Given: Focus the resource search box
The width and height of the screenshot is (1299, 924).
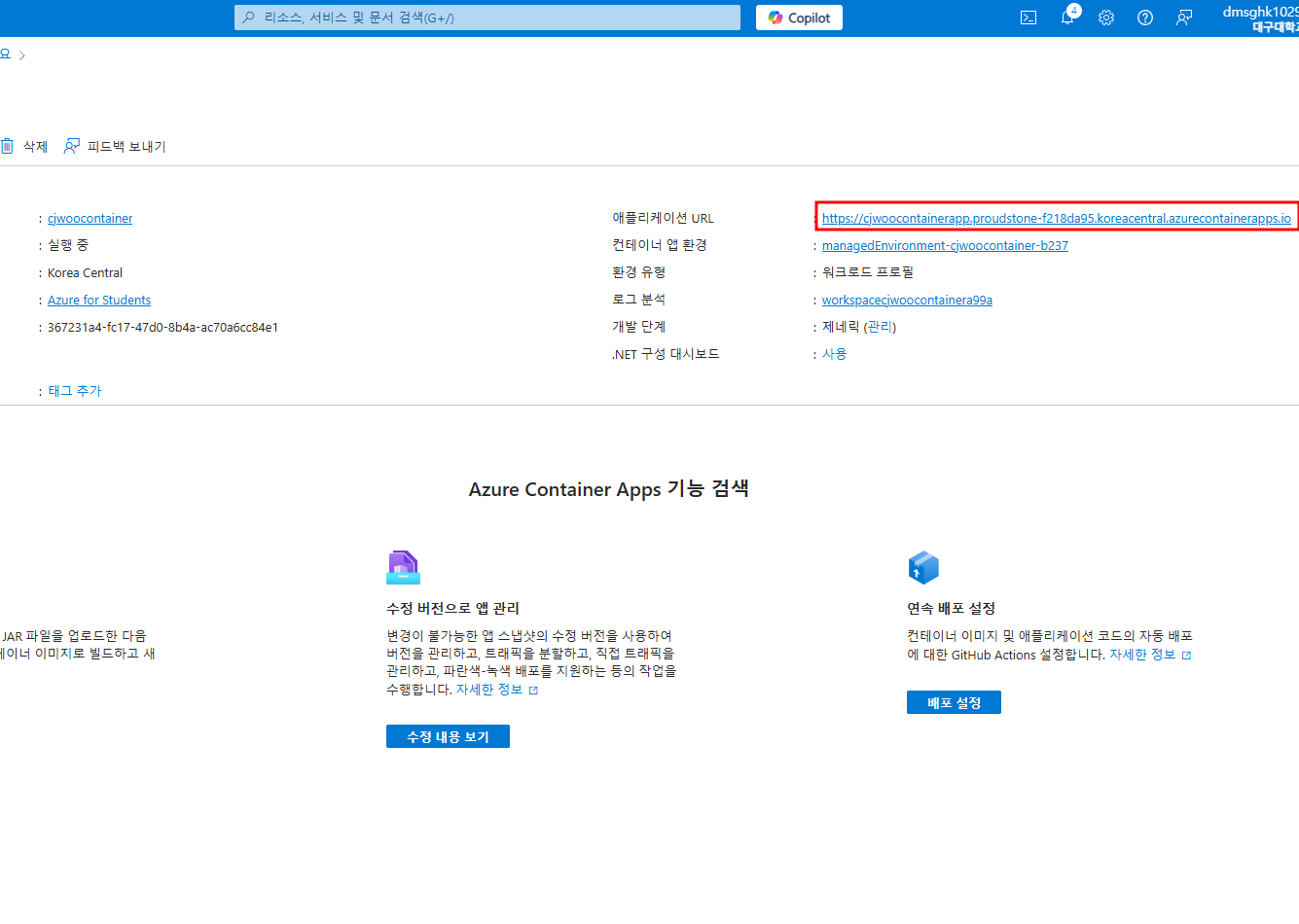Looking at the screenshot, I should coord(487,18).
